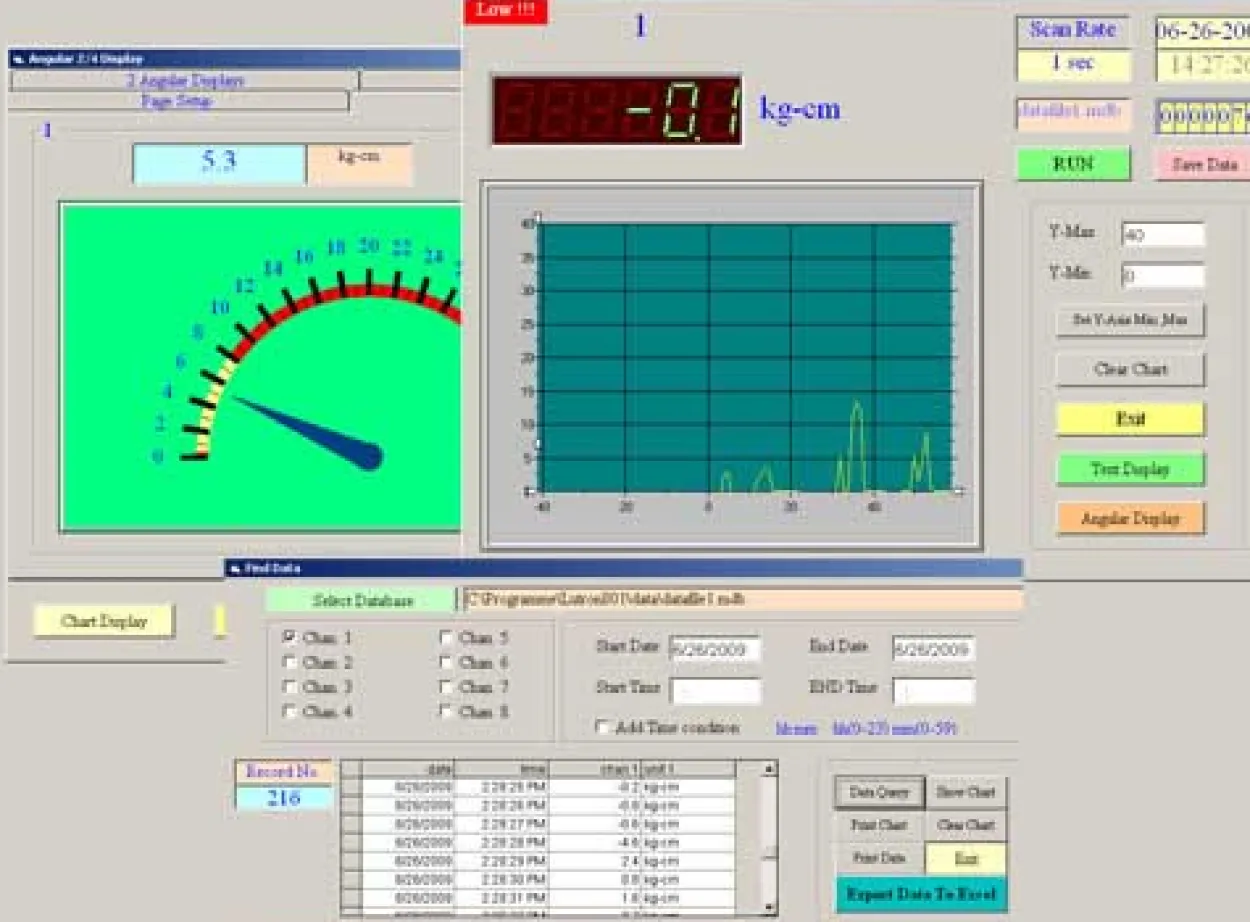The height and width of the screenshot is (922, 1250).
Task: Click the Start Date field
Action: click(x=715, y=649)
